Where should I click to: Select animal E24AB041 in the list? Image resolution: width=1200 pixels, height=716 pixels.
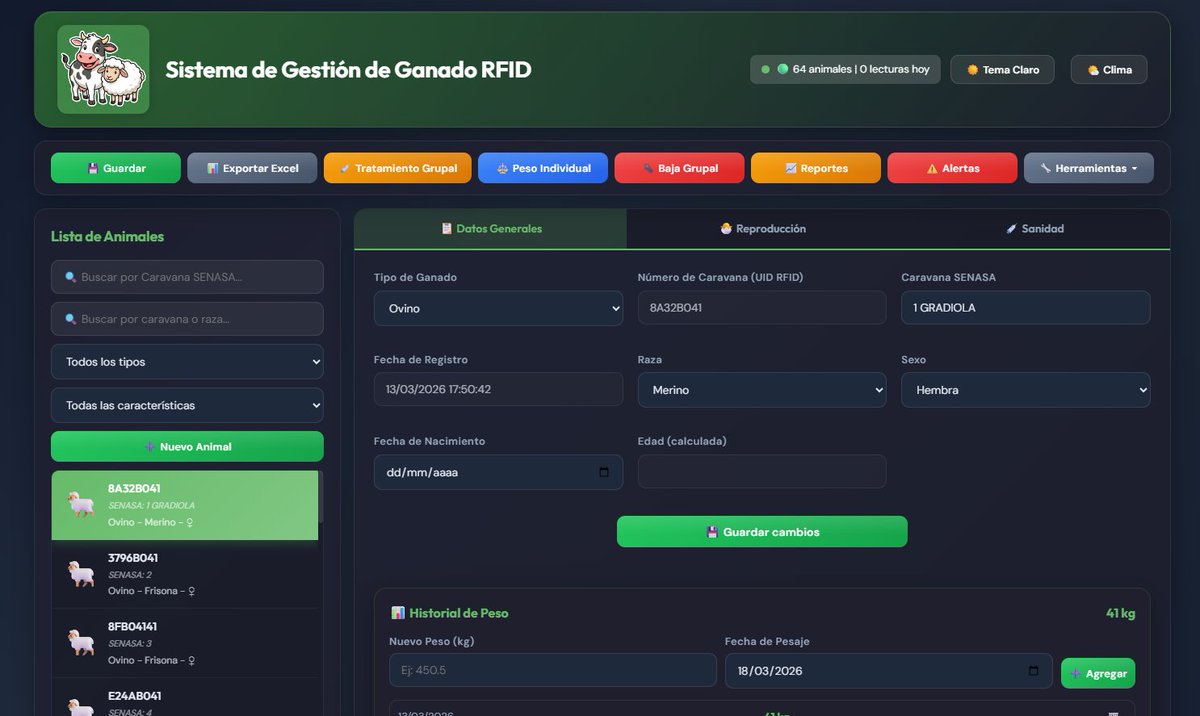(x=185, y=697)
